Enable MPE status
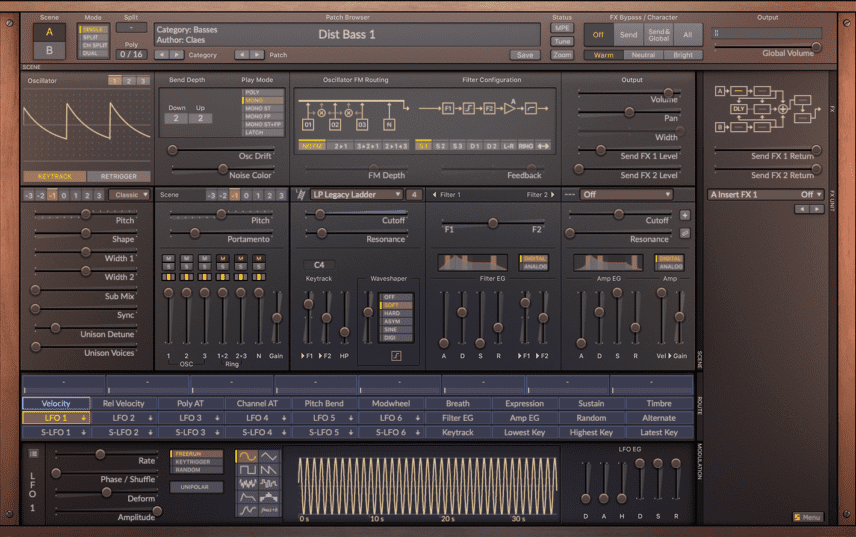 (562, 28)
